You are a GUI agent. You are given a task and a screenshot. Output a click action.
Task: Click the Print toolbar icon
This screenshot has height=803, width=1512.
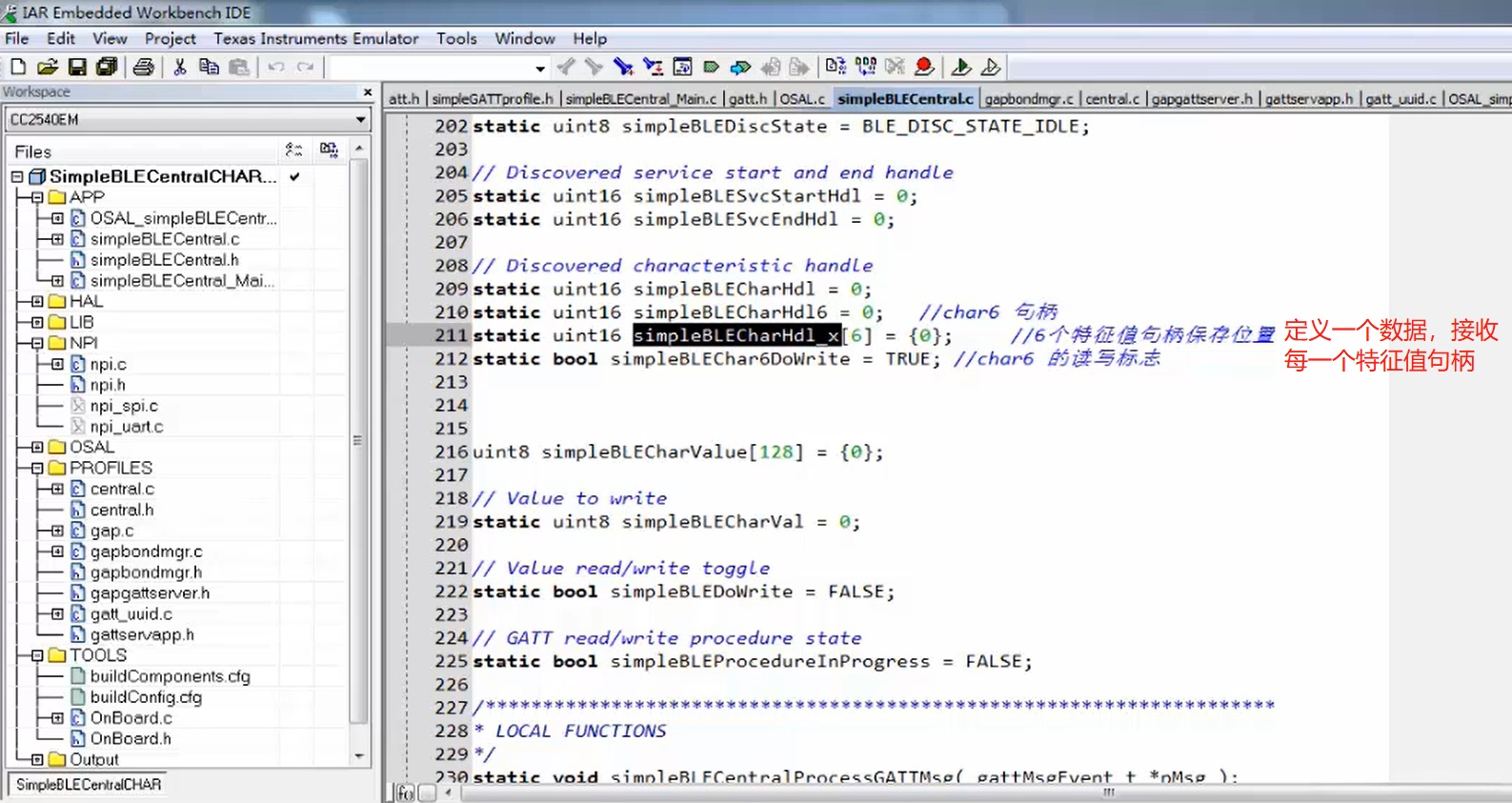click(x=143, y=67)
